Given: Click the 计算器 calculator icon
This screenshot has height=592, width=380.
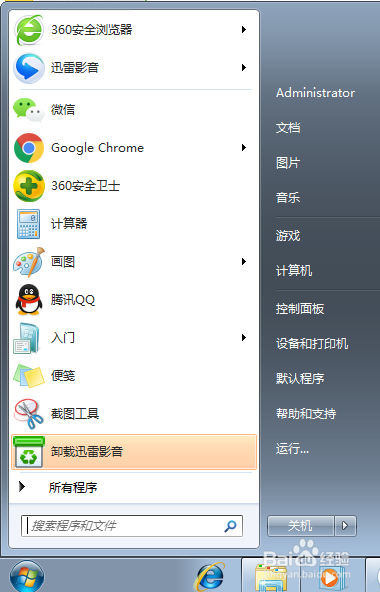Looking at the screenshot, I should pyautogui.click(x=29, y=224).
